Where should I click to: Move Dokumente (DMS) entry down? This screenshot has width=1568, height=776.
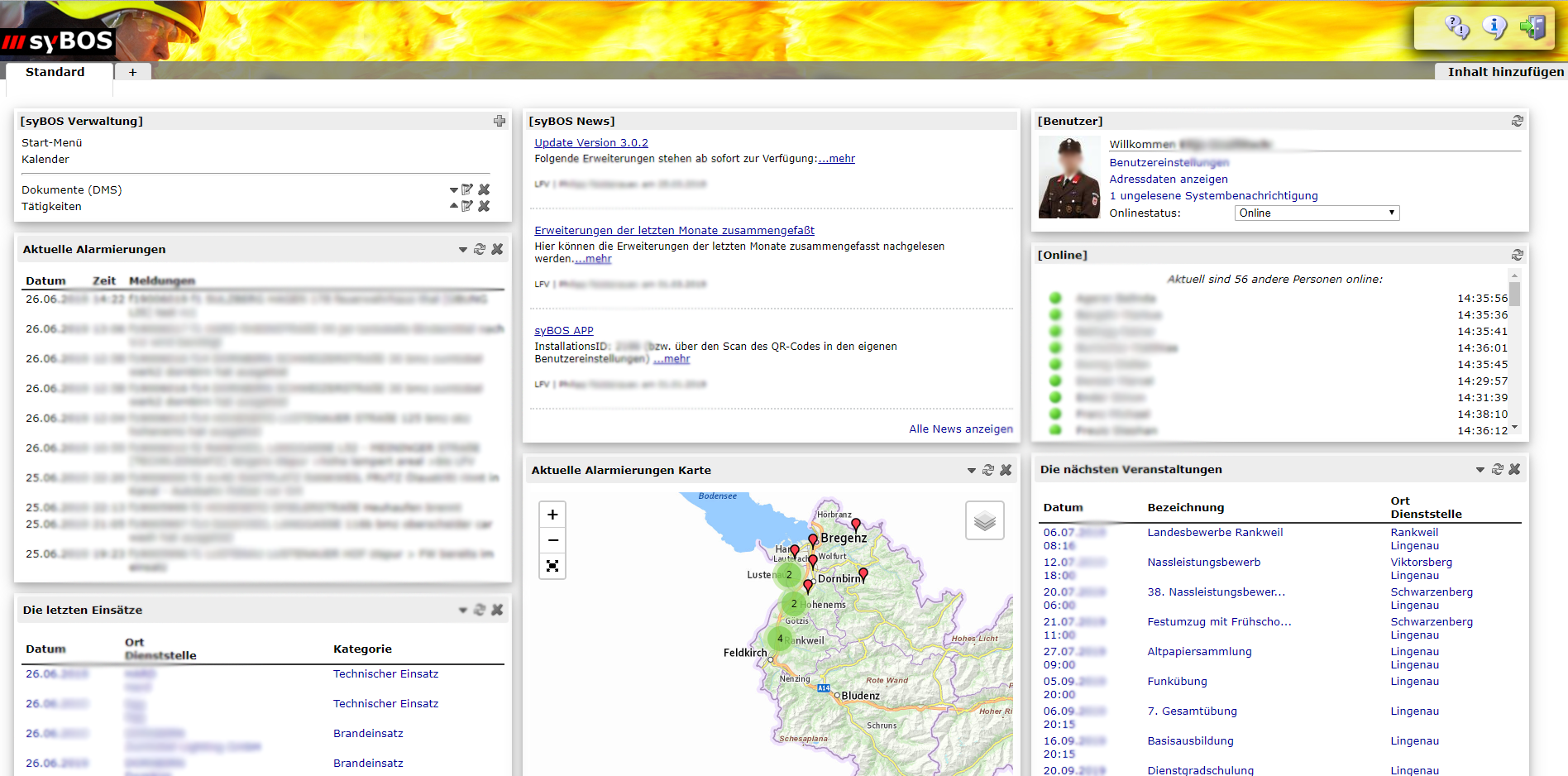454,190
